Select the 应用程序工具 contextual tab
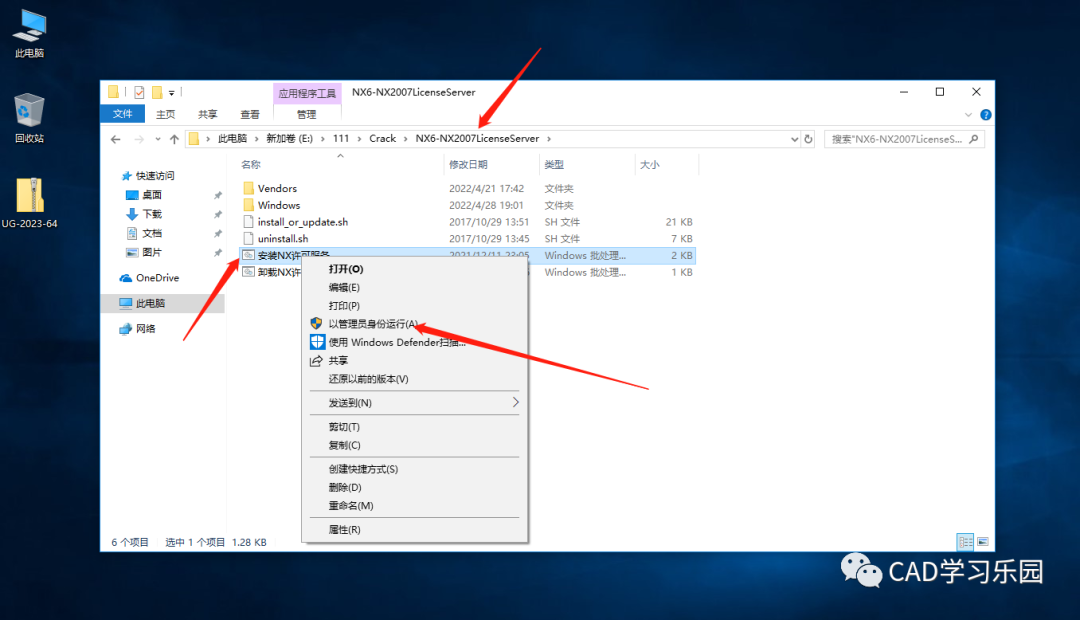The width and height of the screenshot is (1080, 620). click(307, 93)
